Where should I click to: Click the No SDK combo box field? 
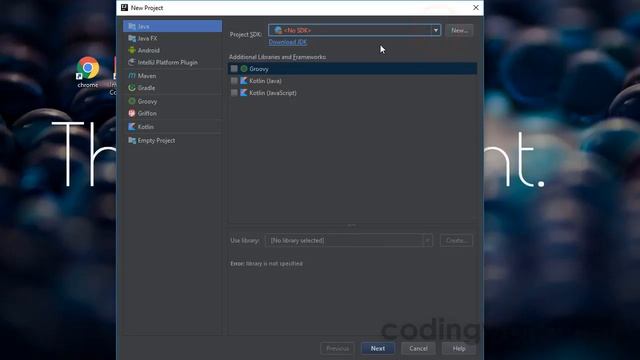pyautogui.click(x=354, y=30)
